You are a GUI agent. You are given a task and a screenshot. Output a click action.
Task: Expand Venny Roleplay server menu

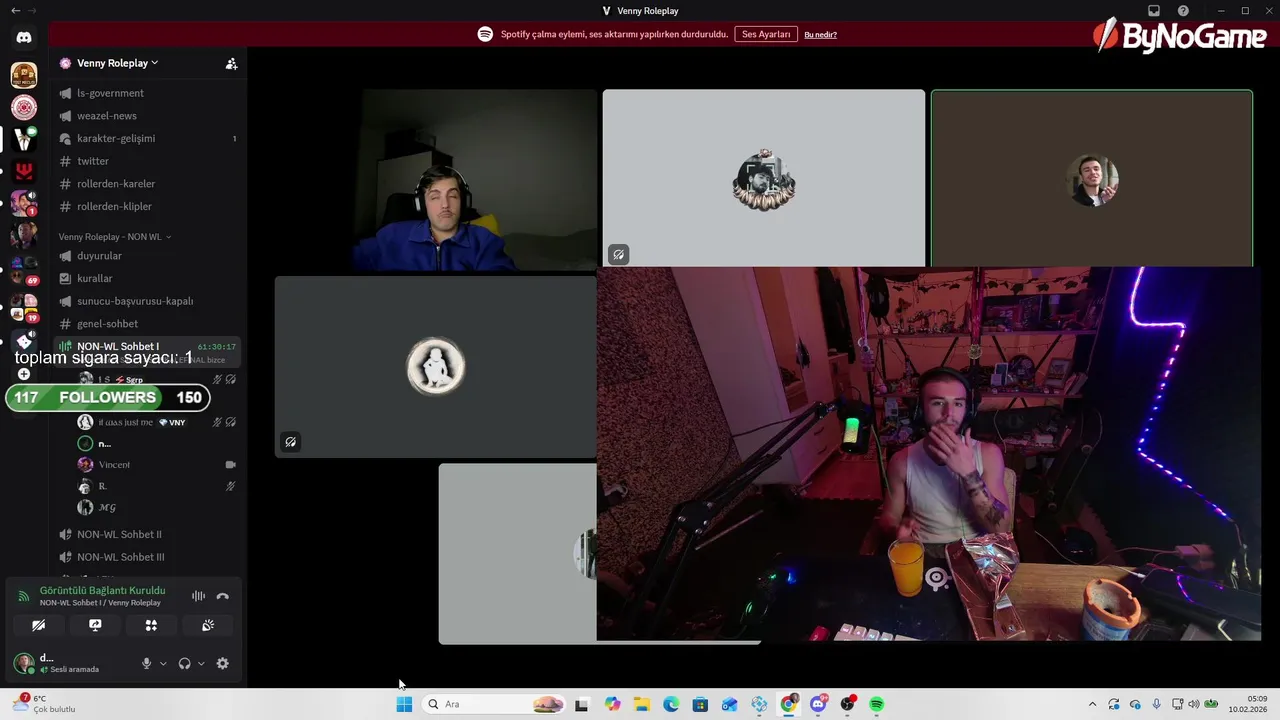coord(118,63)
